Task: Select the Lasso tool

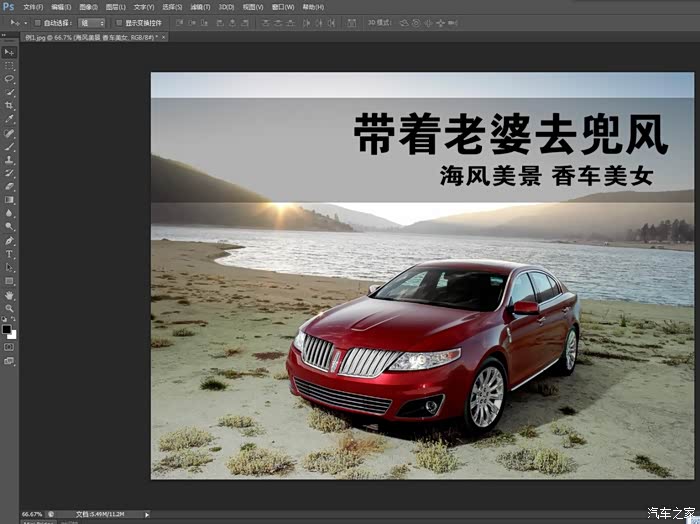Action: tap(9, 79)
